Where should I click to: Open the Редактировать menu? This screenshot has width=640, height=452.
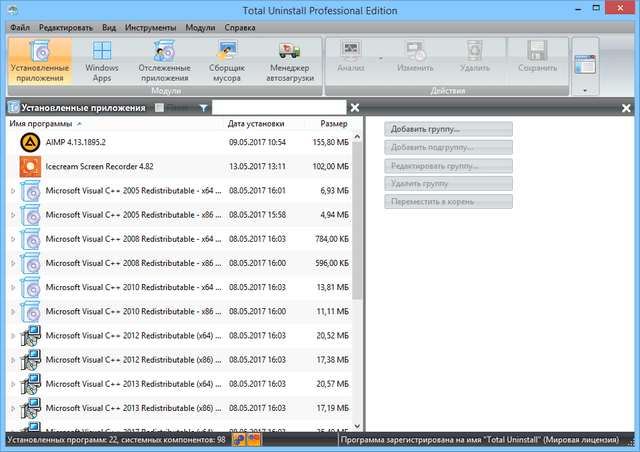click(x=66, y=27)
